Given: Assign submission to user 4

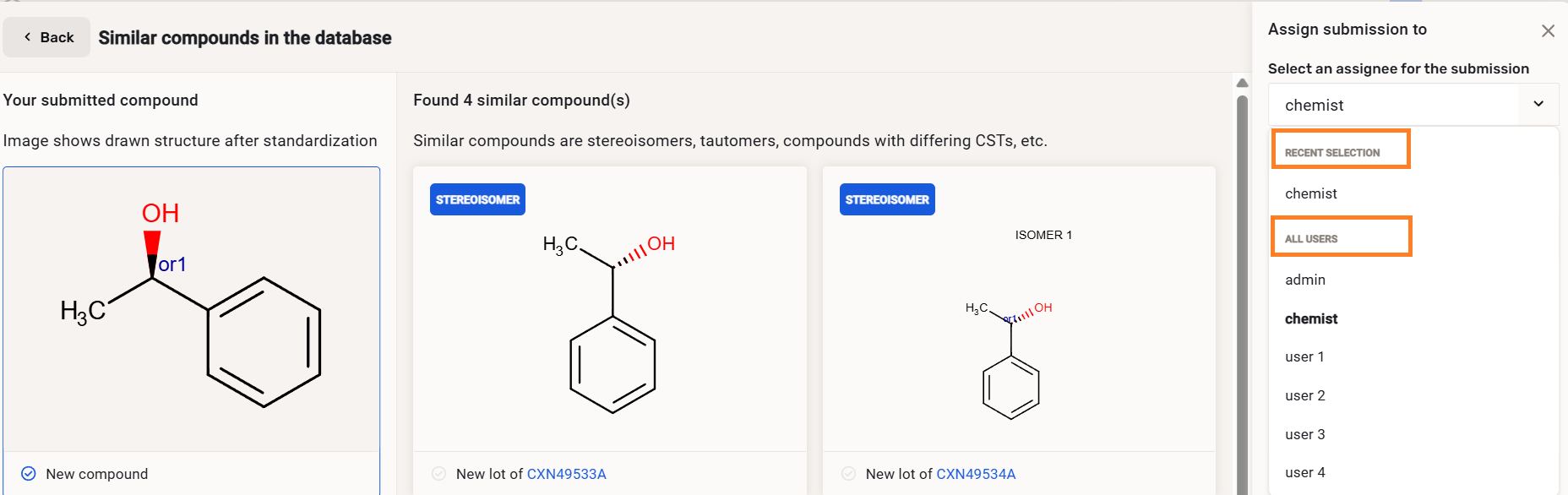Looking at the screenshot, I should tap(1305, 472).
